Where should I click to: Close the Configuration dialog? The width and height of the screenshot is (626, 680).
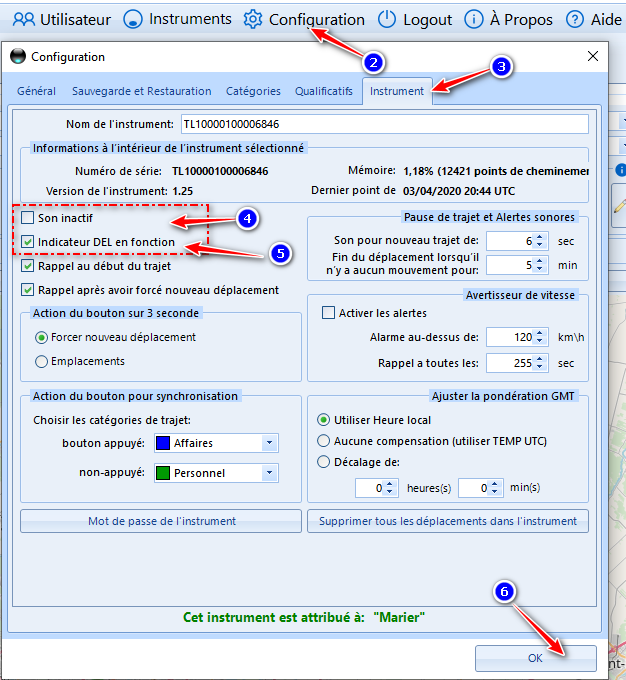pyautogui.click(x=593, y=56)
